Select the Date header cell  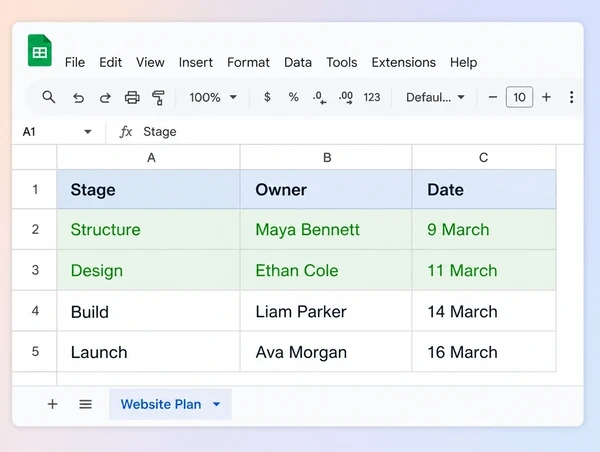tap(484, 189)
